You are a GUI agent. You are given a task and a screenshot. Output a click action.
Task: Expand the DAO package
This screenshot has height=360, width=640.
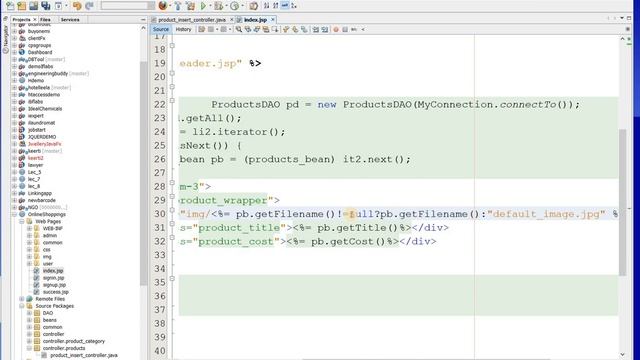[29, 313]
